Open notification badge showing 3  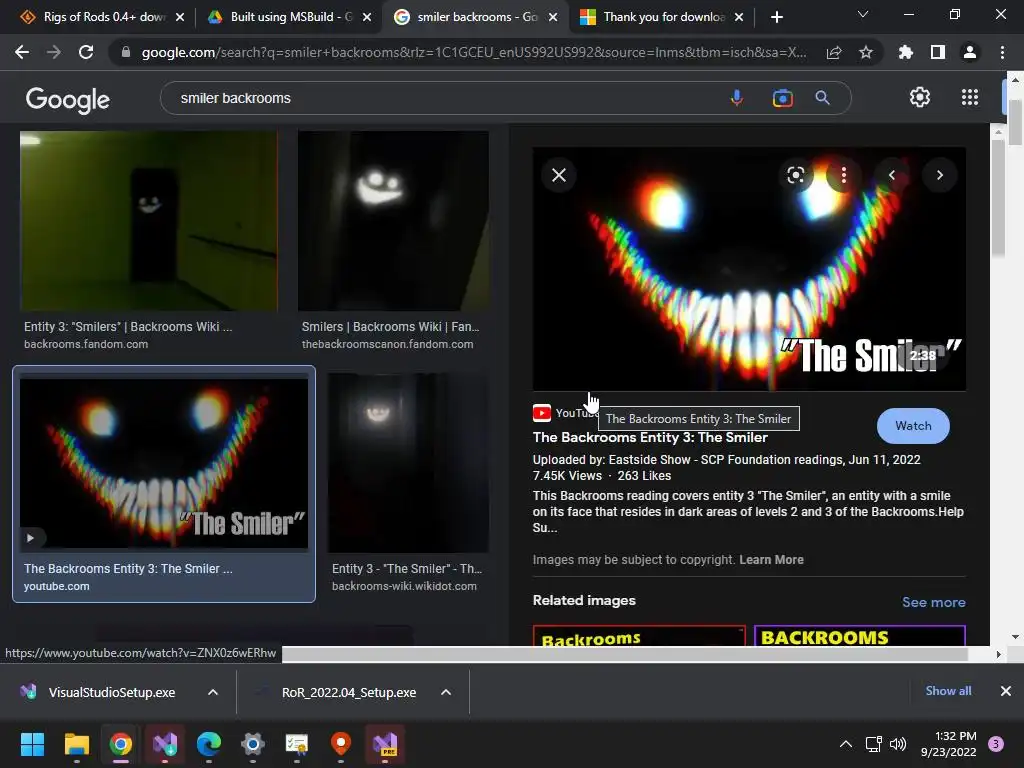click(996, 744)
